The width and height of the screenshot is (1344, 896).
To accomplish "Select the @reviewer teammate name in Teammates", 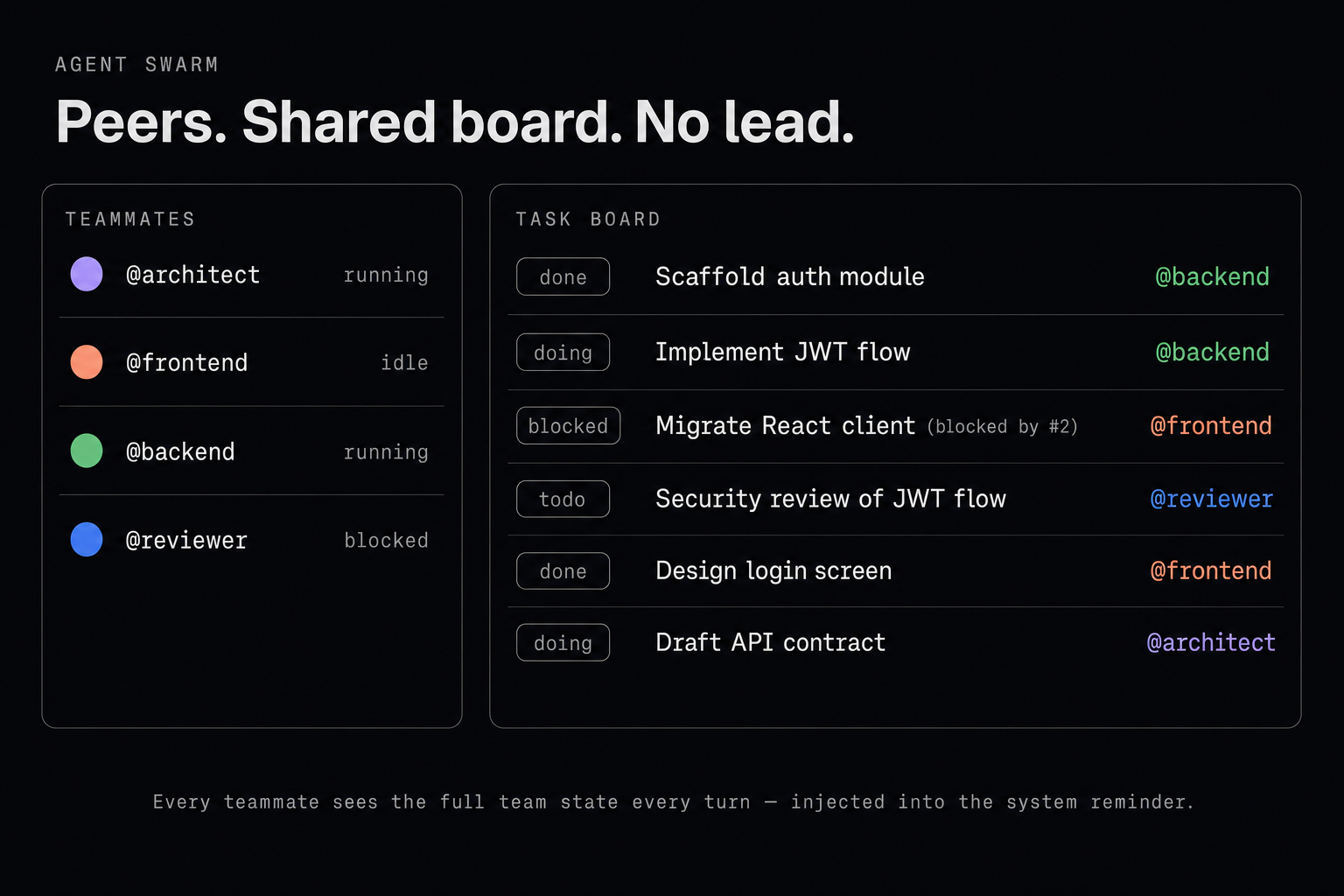I will point(186,540).
